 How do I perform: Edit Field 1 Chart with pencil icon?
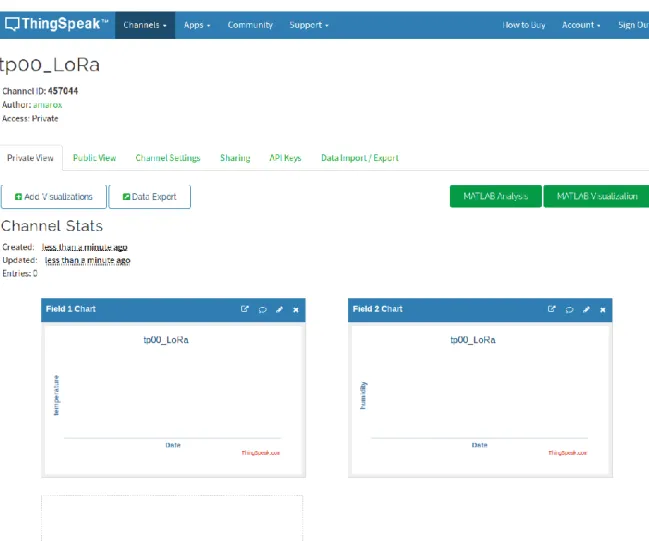tap(279, 309)
